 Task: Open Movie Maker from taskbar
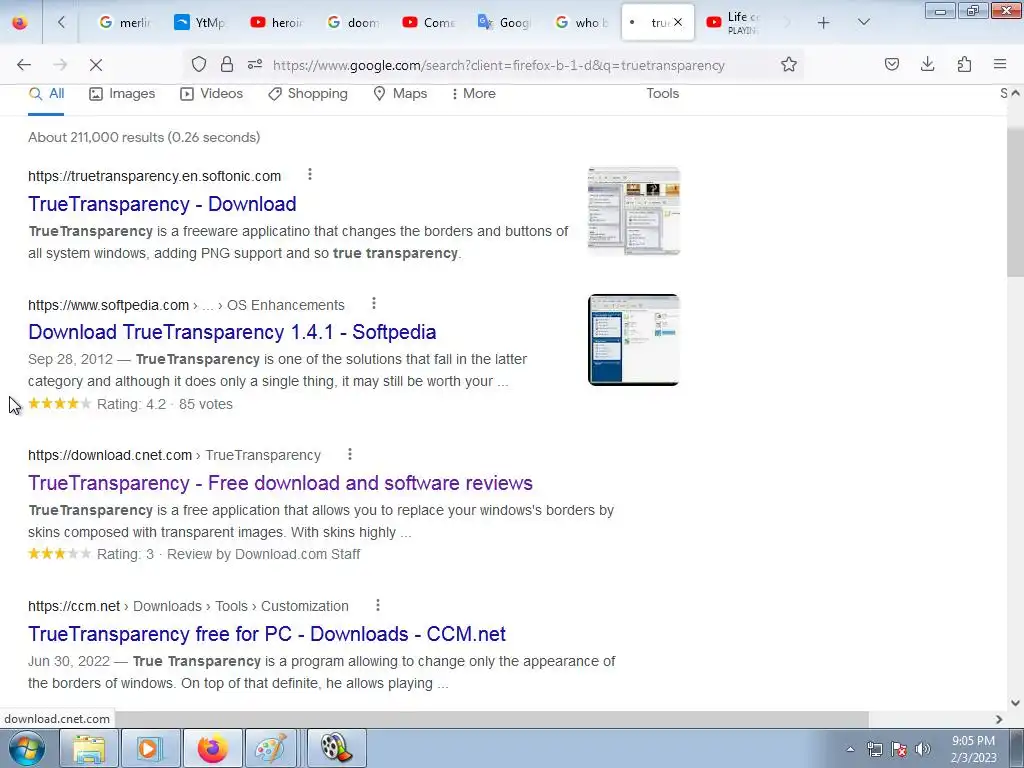pos(337,748)
